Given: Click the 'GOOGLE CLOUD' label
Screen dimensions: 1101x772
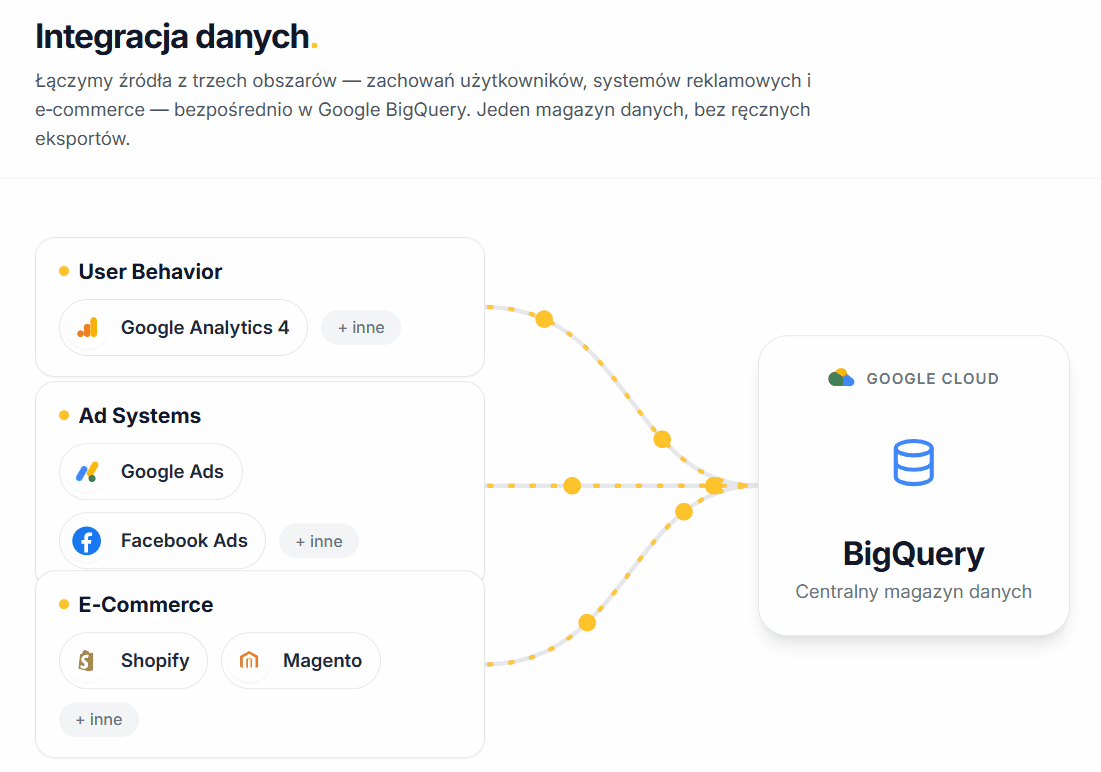Looking at the screenshot, I should pyautogui.click(x=932, y=379).
